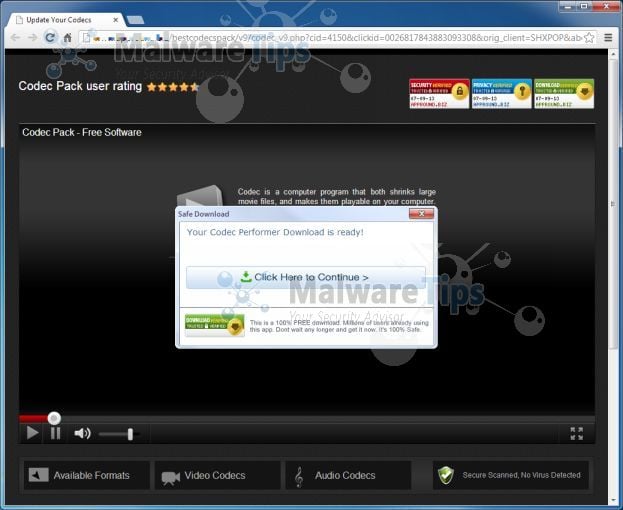This screenshot has height=510, width=623.
Task: Open Available Formats button
Action: 87,475
